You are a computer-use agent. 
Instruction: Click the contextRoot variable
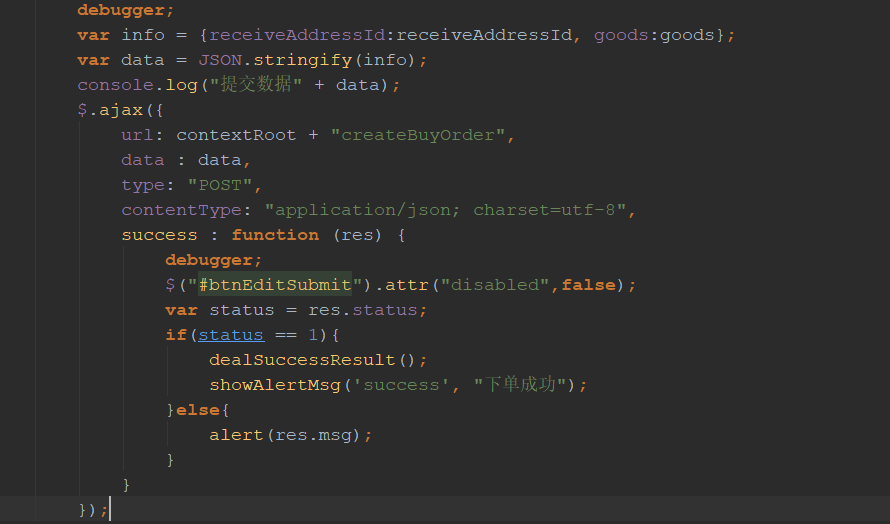coord(236,135)
